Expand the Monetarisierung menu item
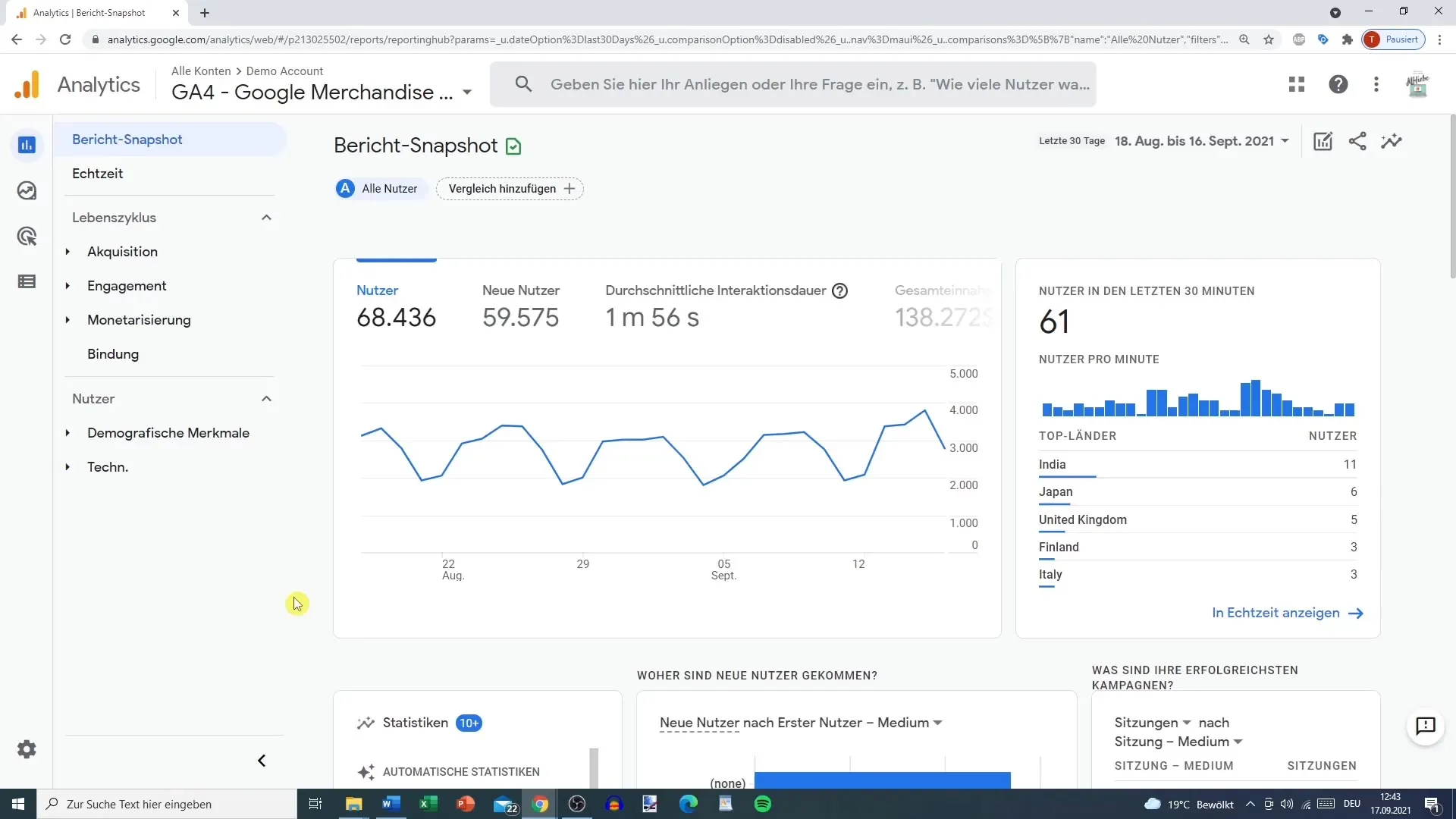This screenshot has height=819, width=1456. click(67, 320)
